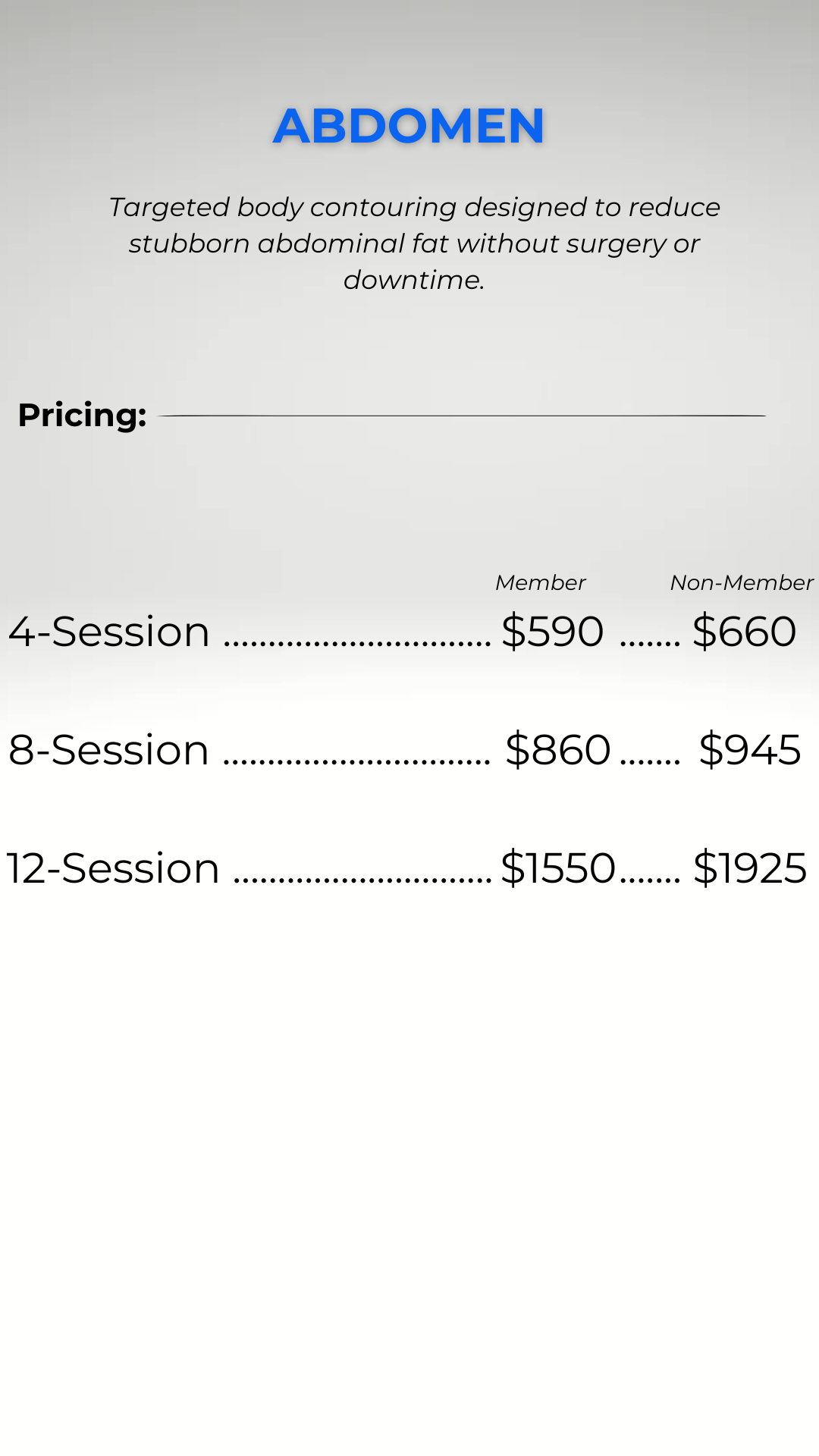Click the $1925 non-member price

pyautogui.click(x=749, y=868)
